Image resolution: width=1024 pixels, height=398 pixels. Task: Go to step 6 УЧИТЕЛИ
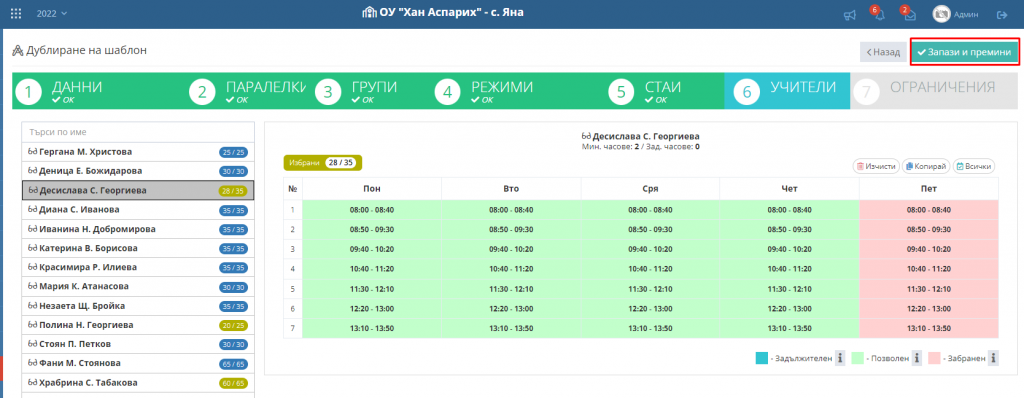click(x=787, y=91)
